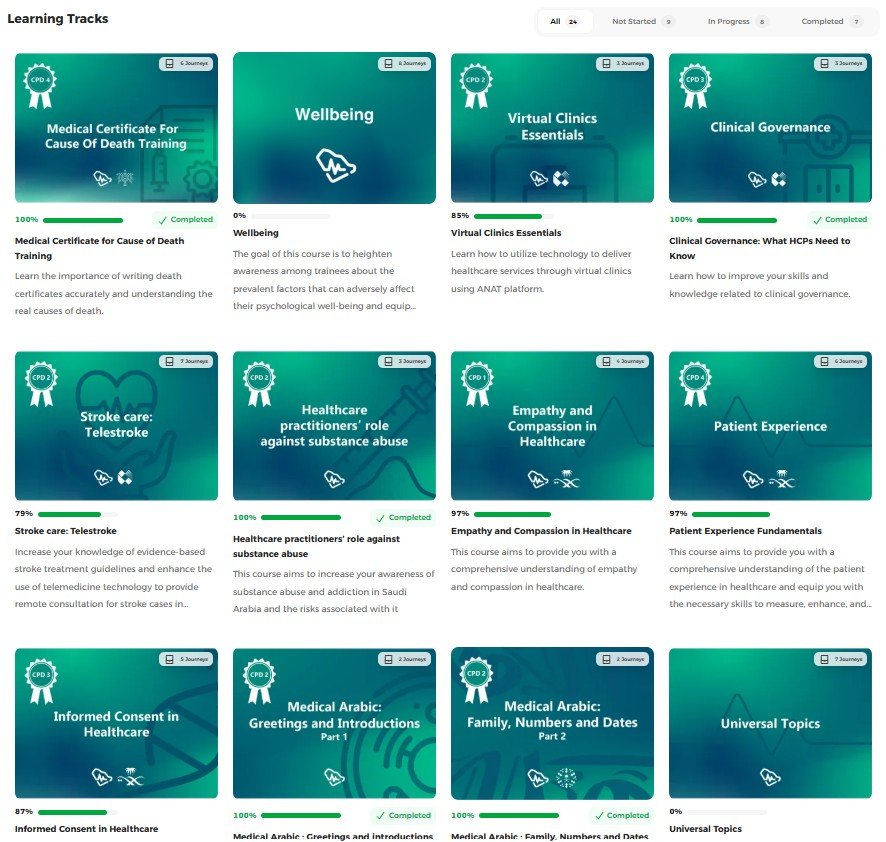Open the Healthcare practitioners' role against substance abuse thumbnail
This screenshot has width=886, height=842.
pos(334,426)
